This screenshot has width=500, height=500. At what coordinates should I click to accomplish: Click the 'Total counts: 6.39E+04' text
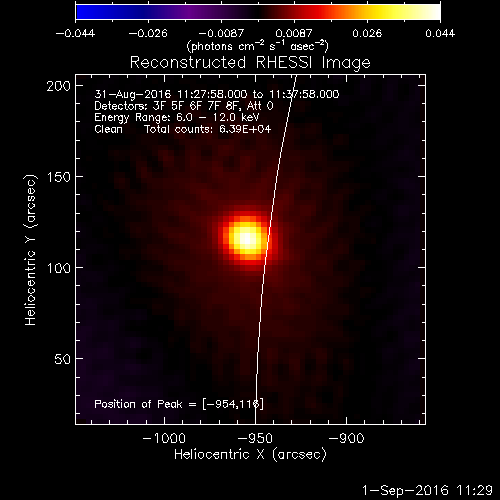[x=207, y=129]
